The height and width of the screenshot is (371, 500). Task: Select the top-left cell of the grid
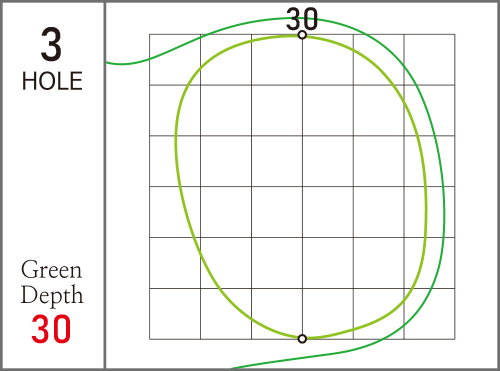pos(175,60)
